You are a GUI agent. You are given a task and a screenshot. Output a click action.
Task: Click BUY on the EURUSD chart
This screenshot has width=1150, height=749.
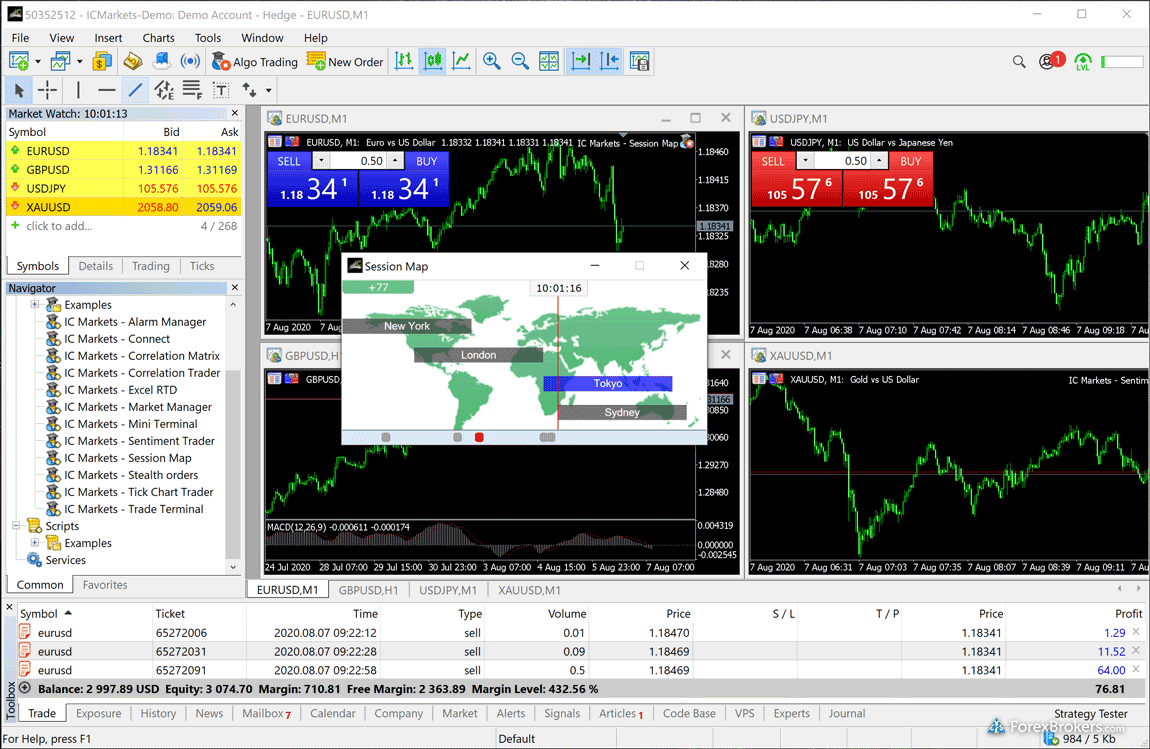[426, 161]
